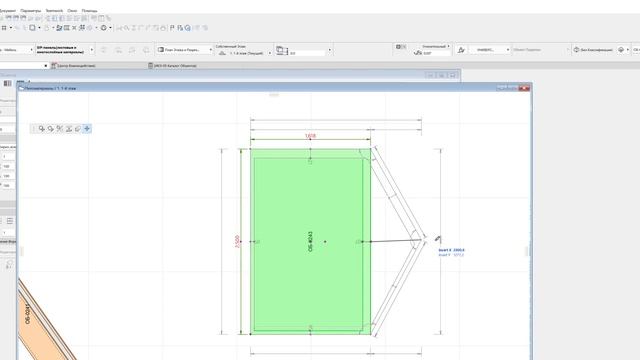640x360 pixels.
Task: Click the square frame toolbar icon
Action: (32, 28)
